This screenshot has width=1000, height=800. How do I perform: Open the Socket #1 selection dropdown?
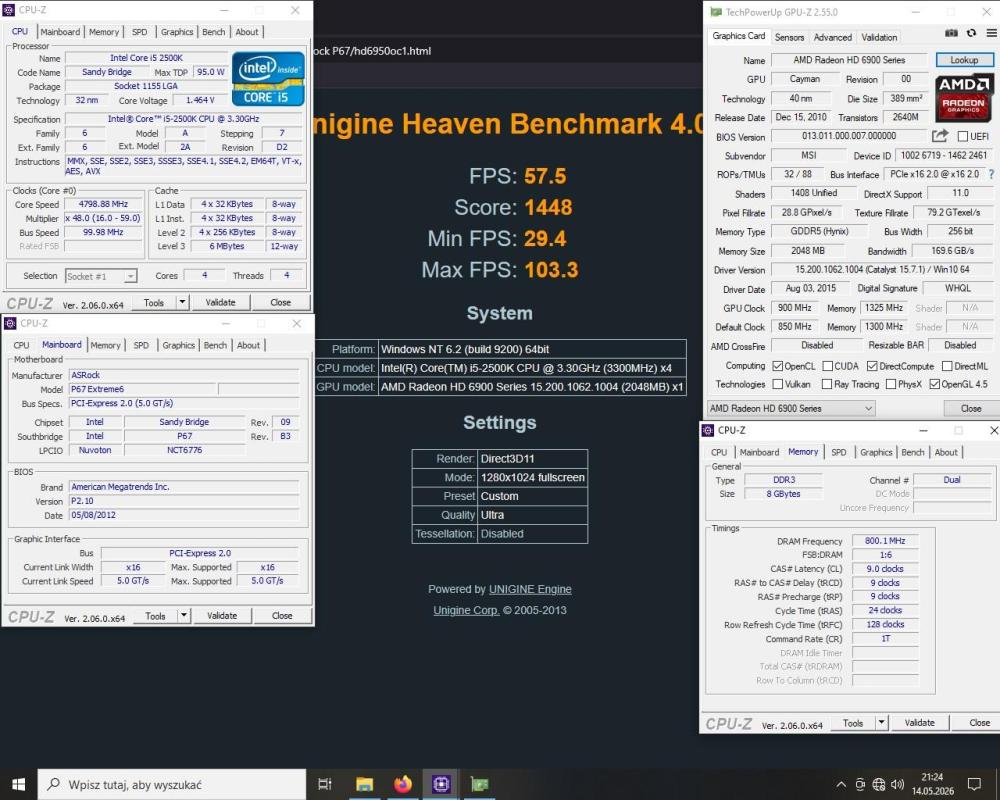click(101, 276)
